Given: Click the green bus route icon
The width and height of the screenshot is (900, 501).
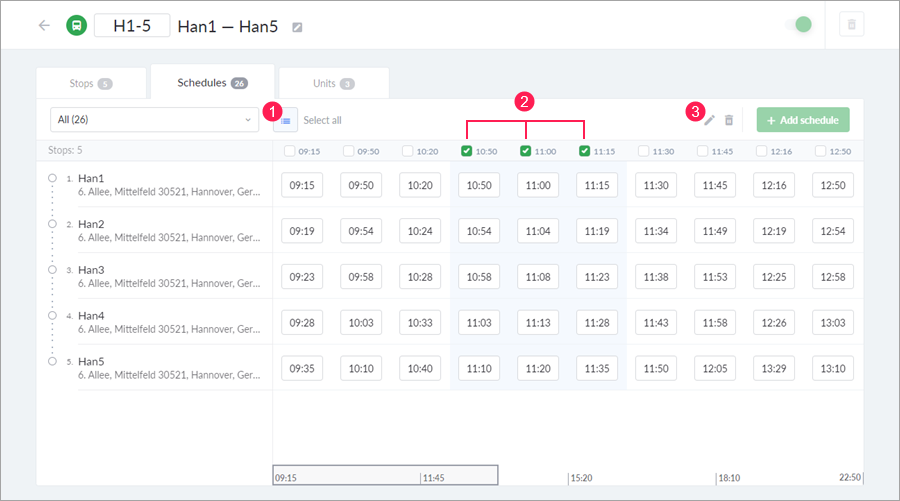Looking at the screenshot, I should coord(76,25).
